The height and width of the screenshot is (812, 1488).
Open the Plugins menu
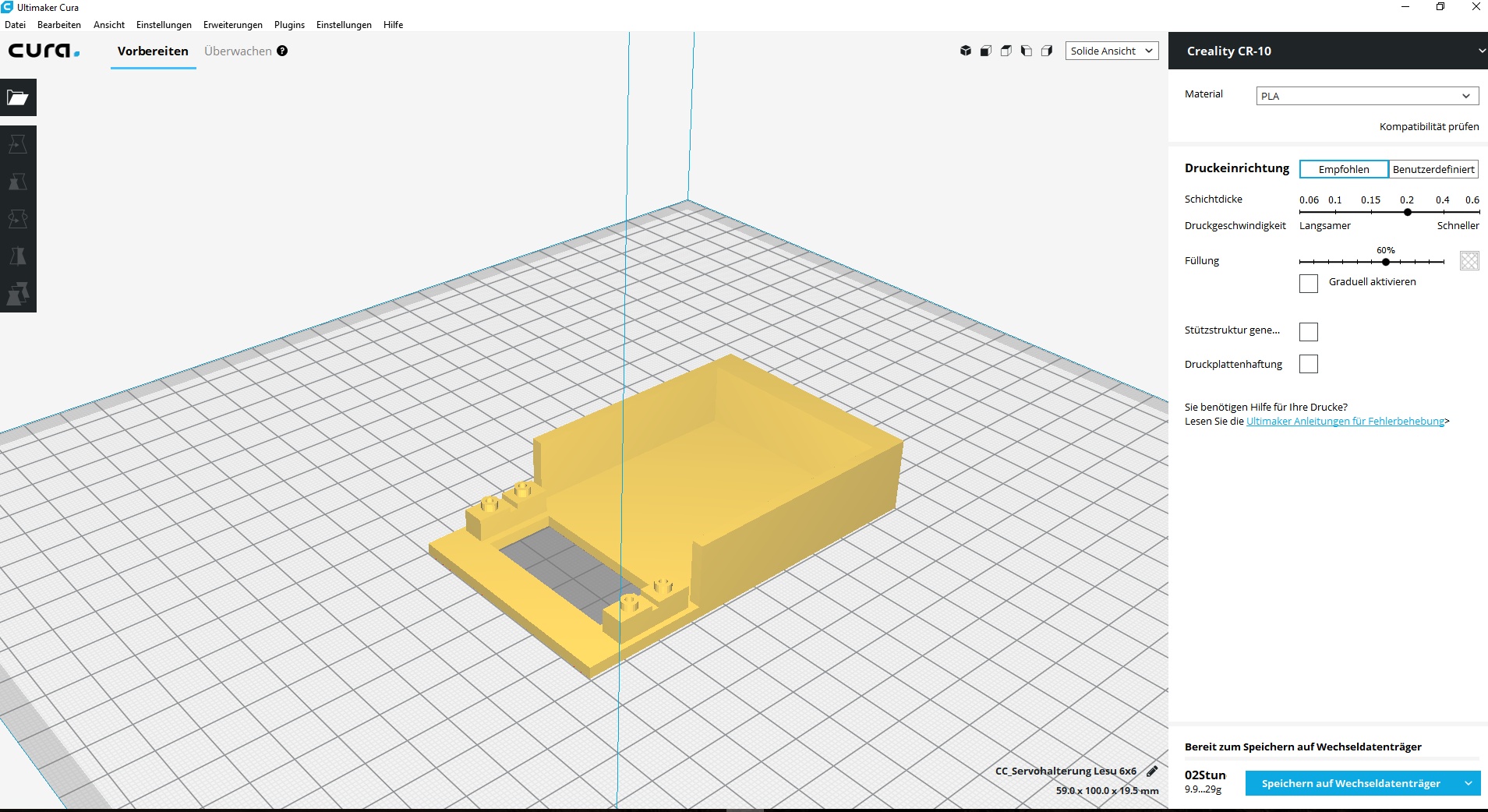tap(289, 25)
